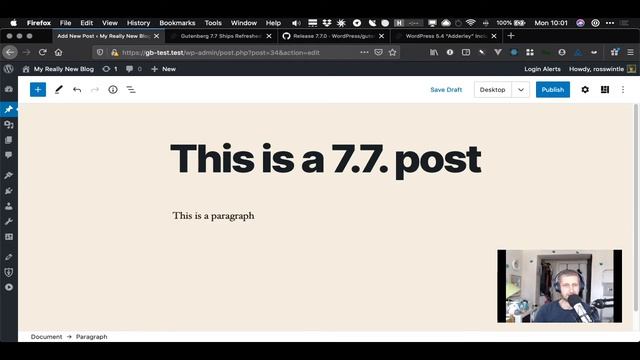The height and width of the screenshot is (360, 640).
Task: Open the Wi-Fi status icon in menu bar
Action: 471,23
